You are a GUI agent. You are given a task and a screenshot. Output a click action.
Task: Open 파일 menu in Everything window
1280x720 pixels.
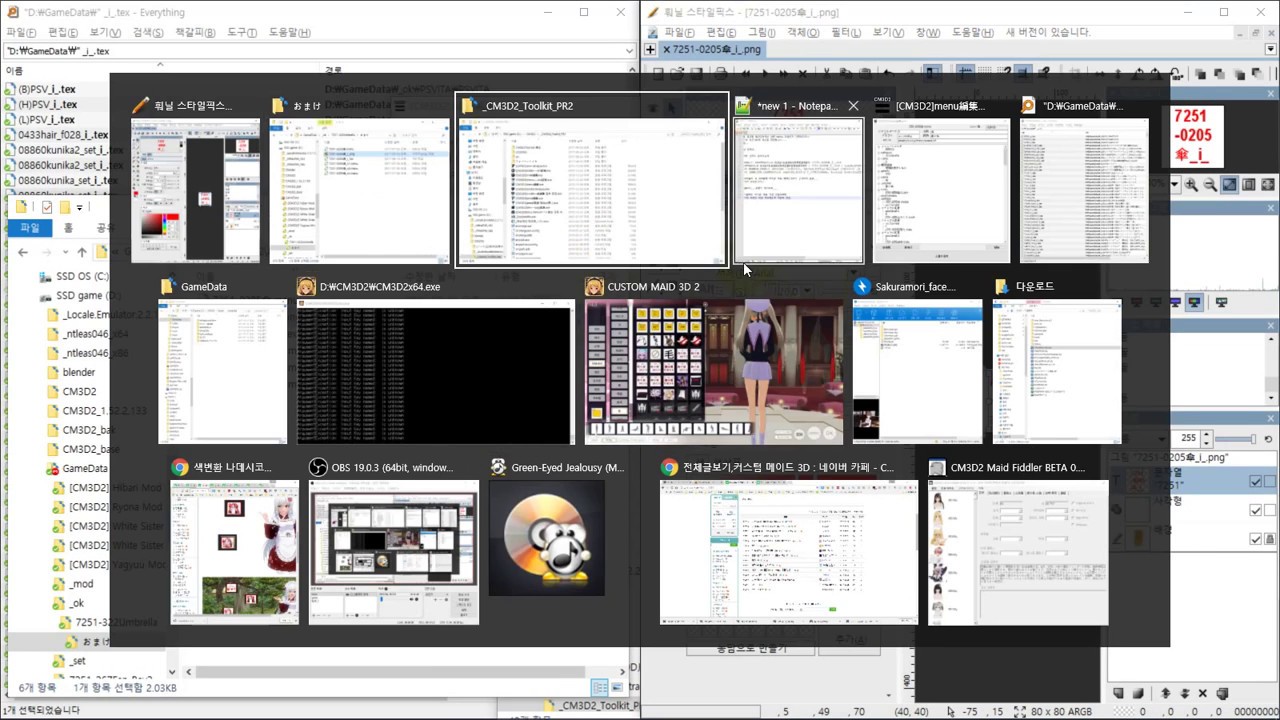(x=21, y=32)
